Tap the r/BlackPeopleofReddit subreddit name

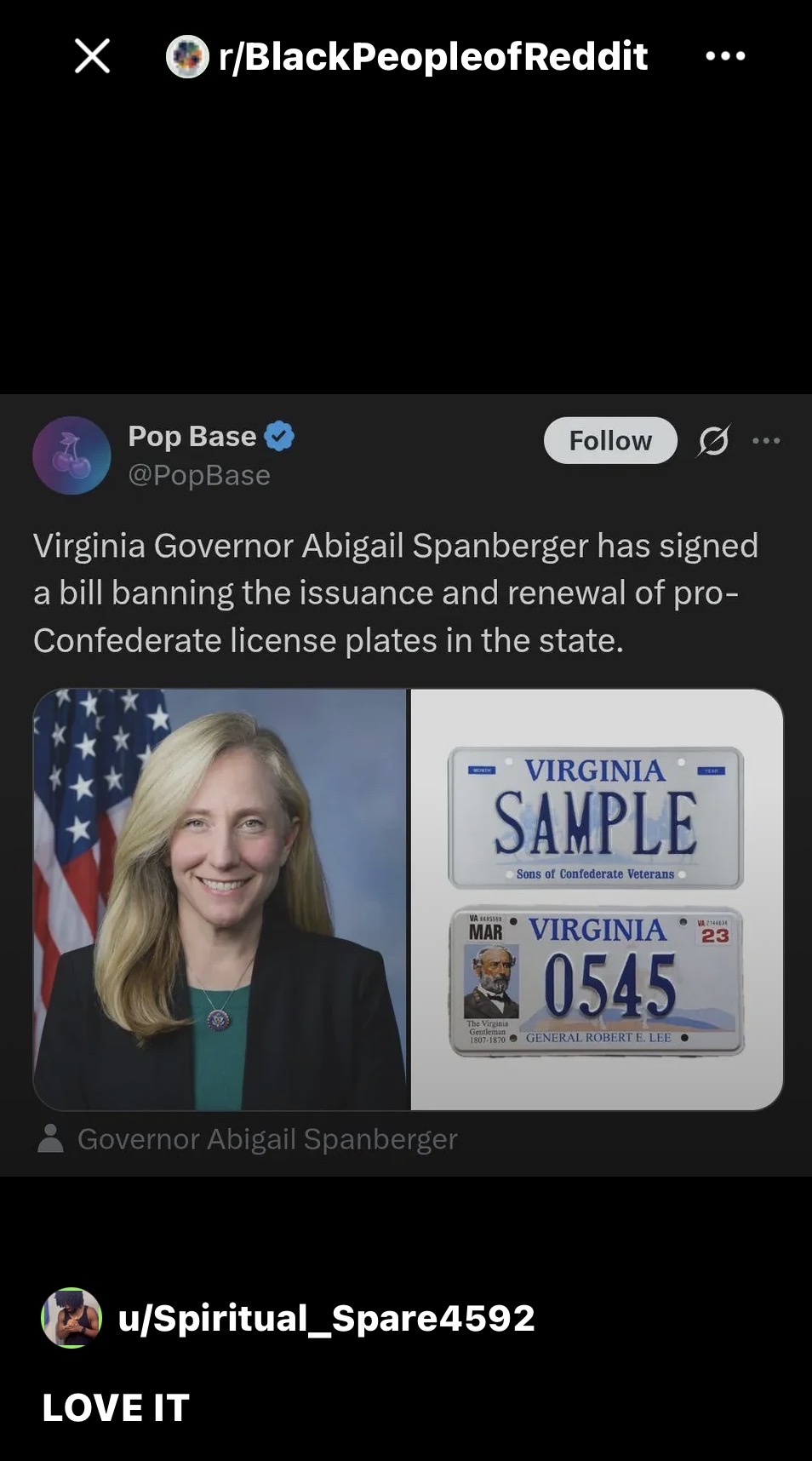(432, 56)
